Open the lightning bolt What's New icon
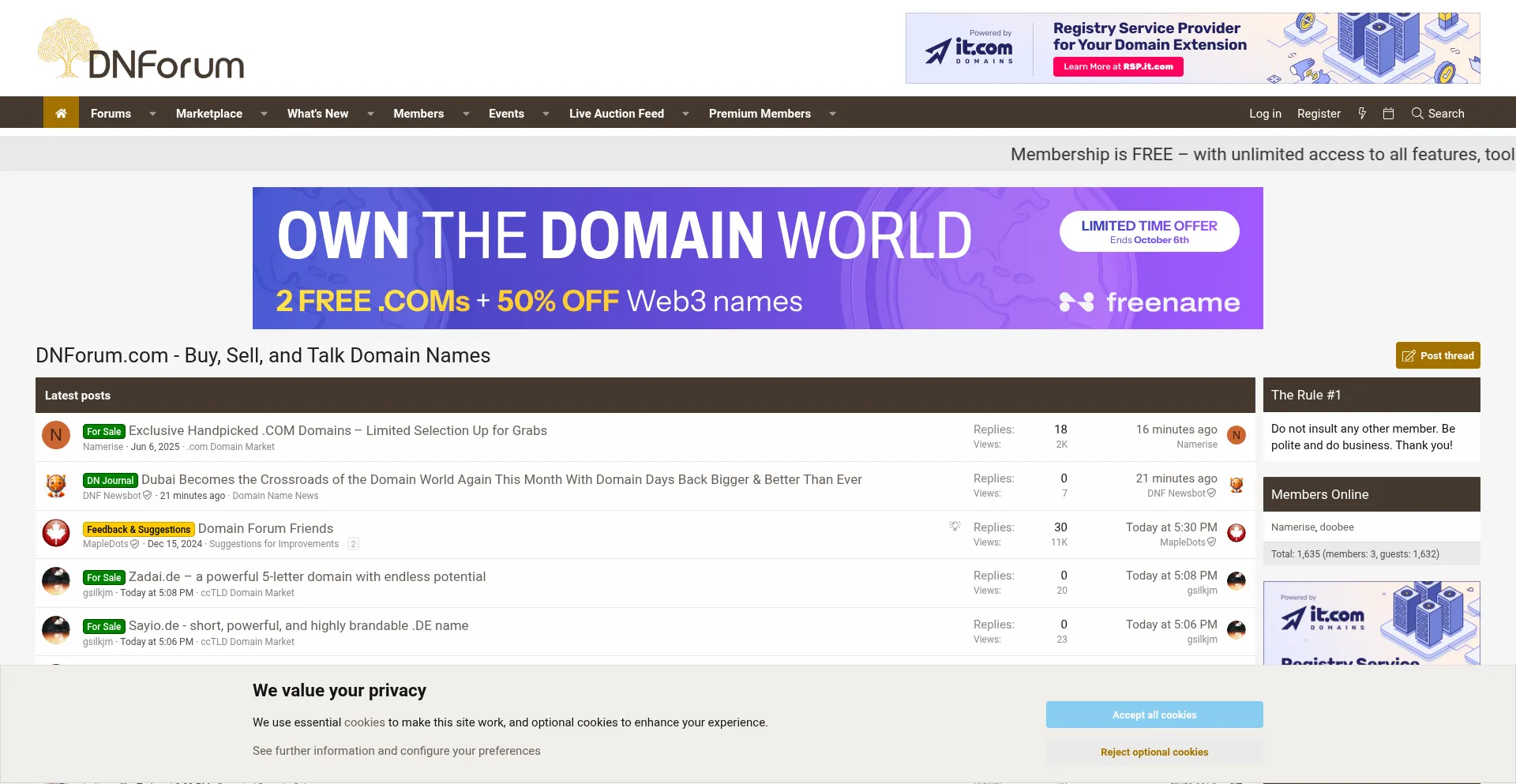The image size is (1516, 784). click(x=1362, y=114)
